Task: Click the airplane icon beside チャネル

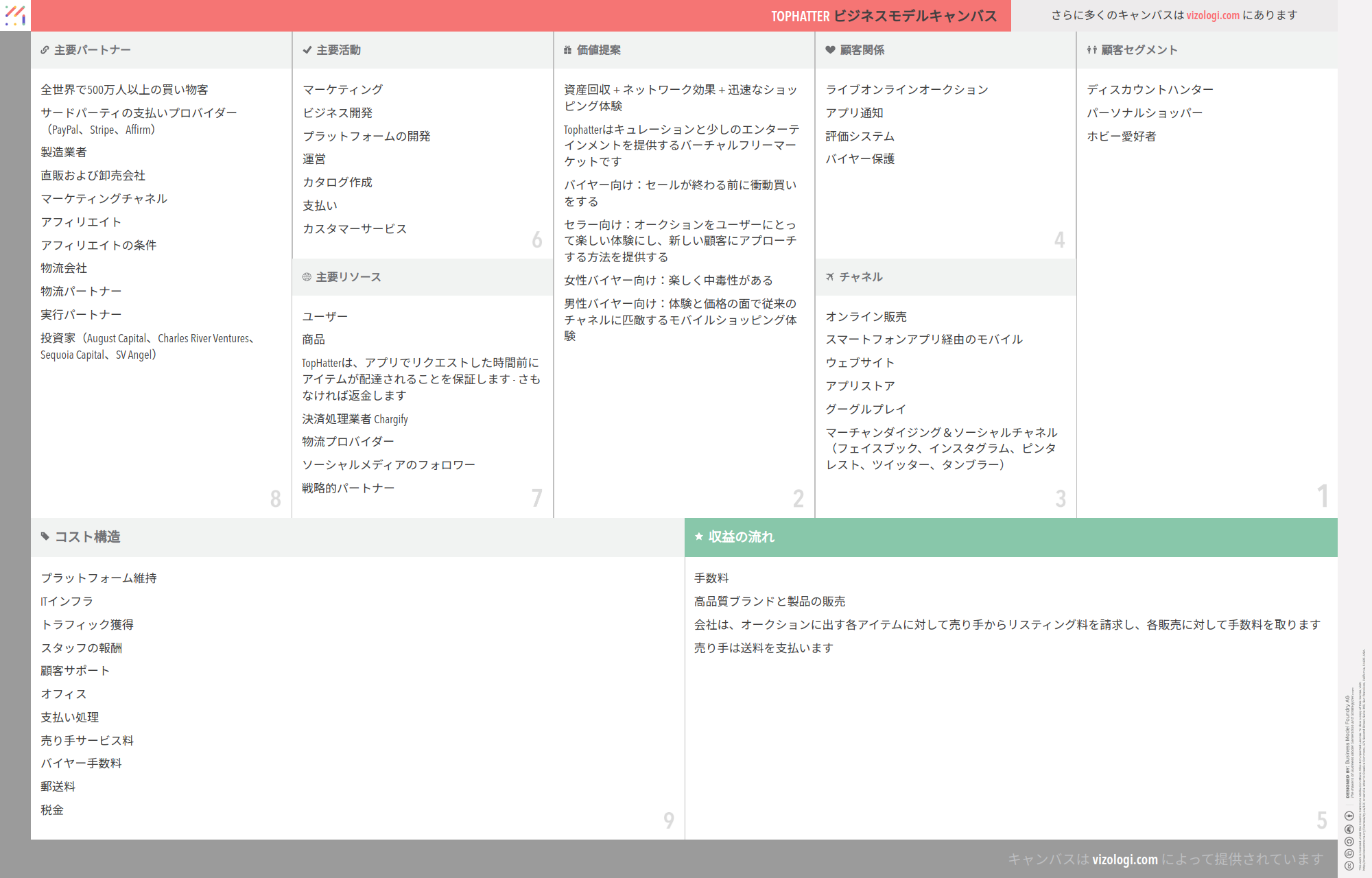Action: (830, 277)
